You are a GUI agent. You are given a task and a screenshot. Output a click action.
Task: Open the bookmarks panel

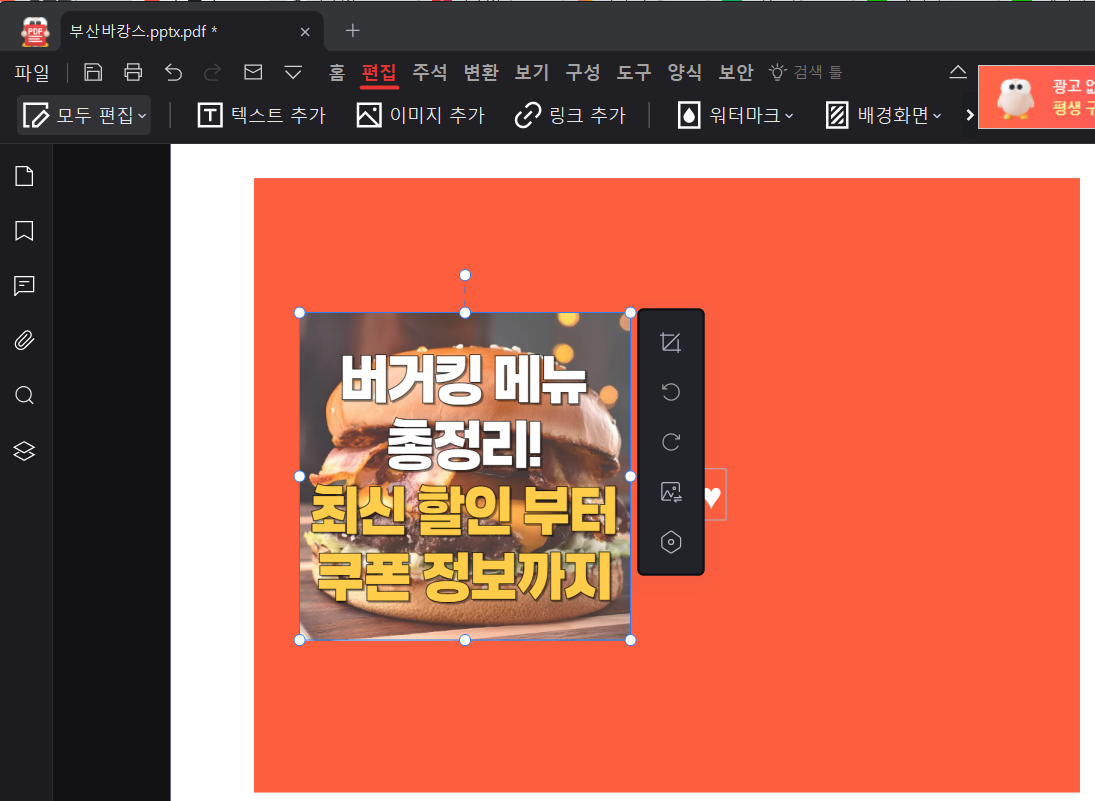pyautogui.click(x=24, y=231)
